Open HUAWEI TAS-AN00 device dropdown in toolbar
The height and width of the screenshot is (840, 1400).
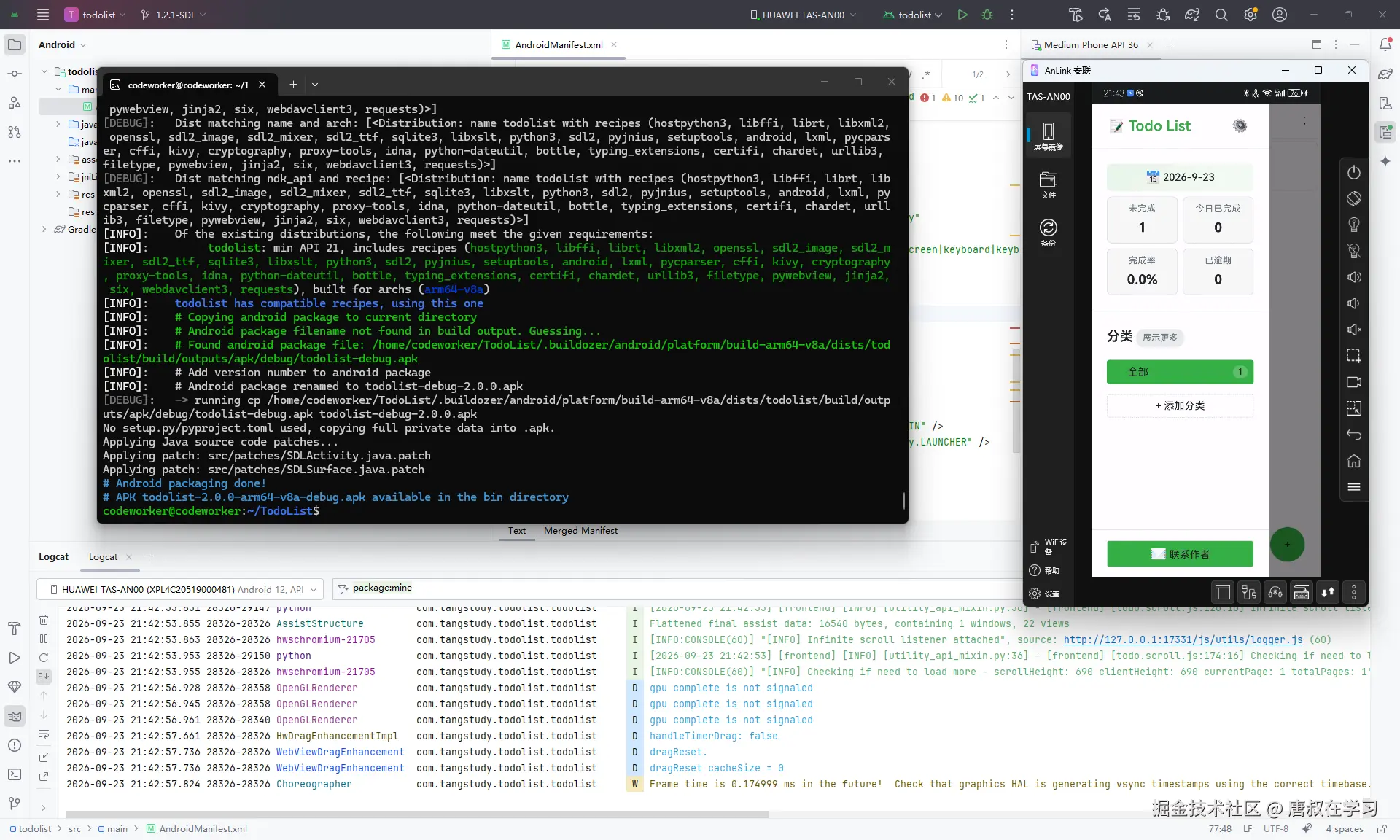pos(803,15)
